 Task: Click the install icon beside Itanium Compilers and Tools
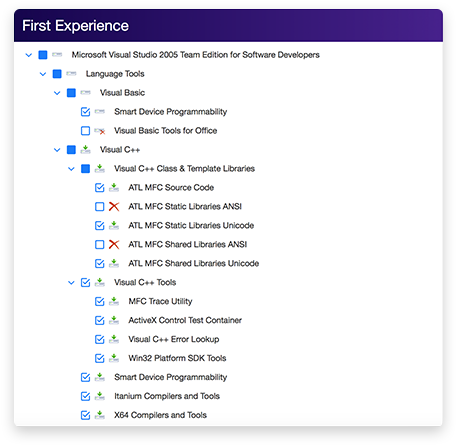click(x=100, y=396)
